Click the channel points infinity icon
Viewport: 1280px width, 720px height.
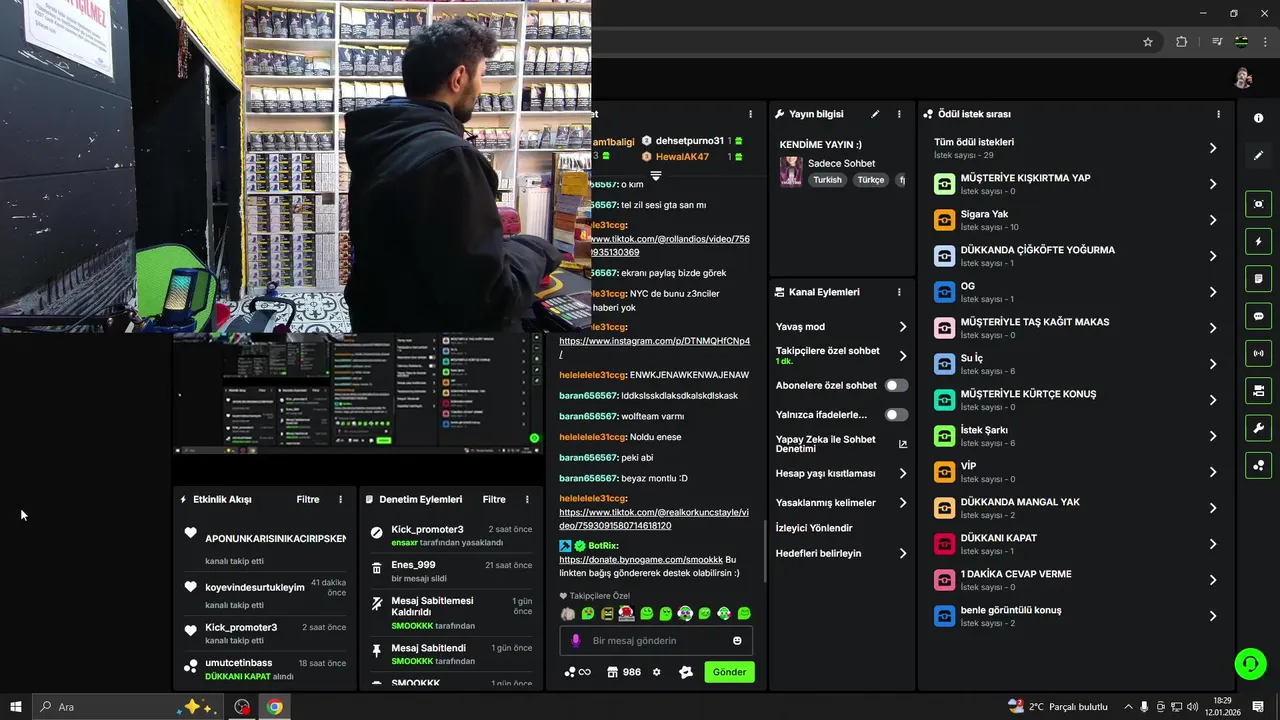577,672
